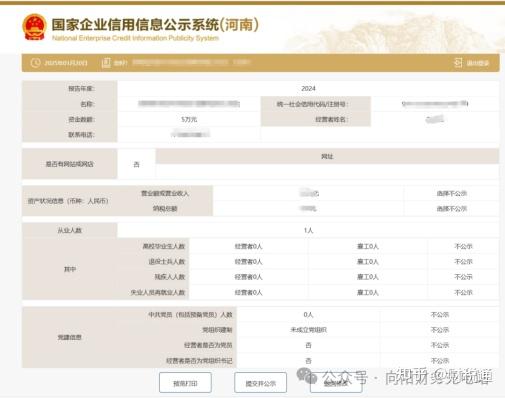
Task: Click the English subtitle National Enterprise Credit Information
Action: click(135, 38)
